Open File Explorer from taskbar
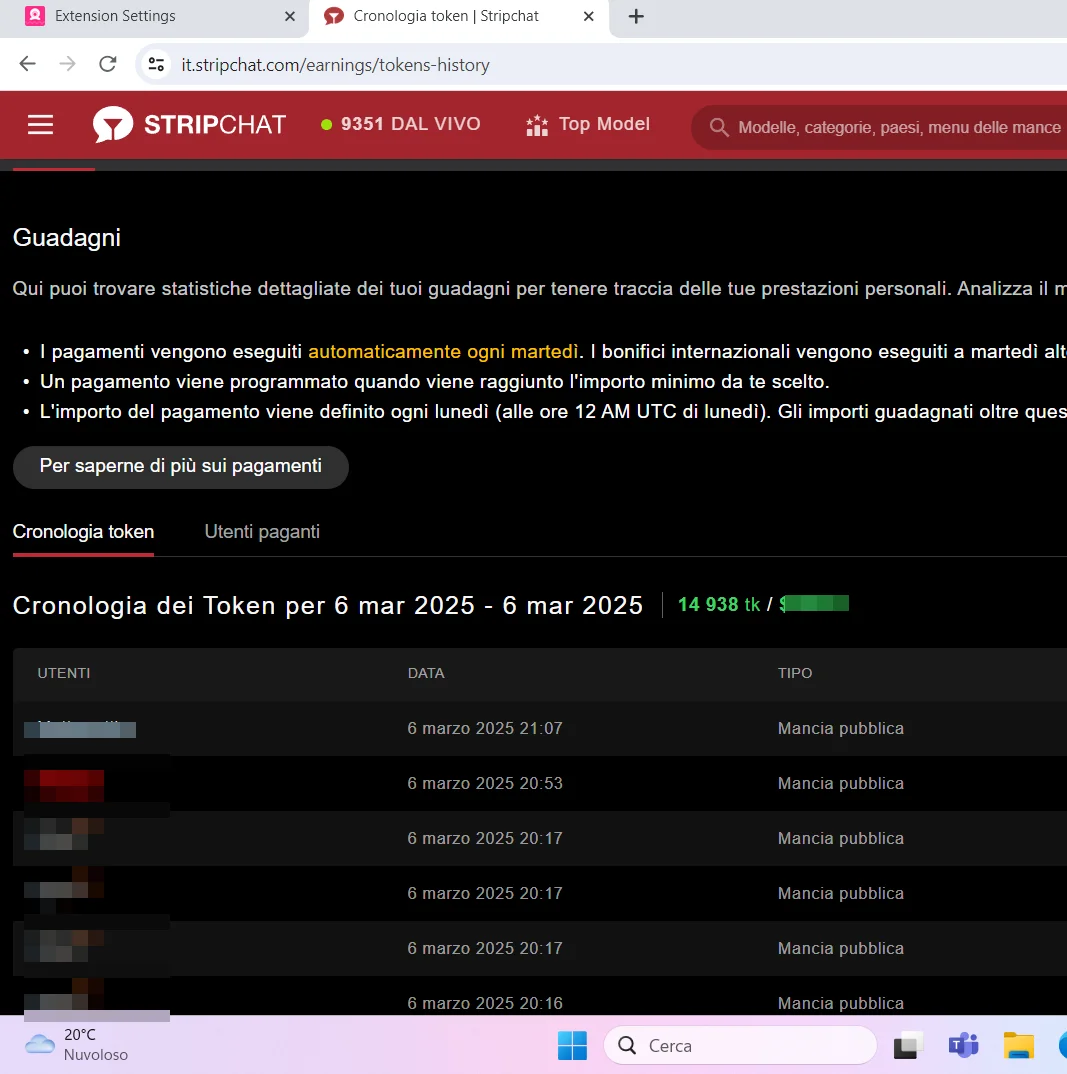 [x=1018, y=1046]
